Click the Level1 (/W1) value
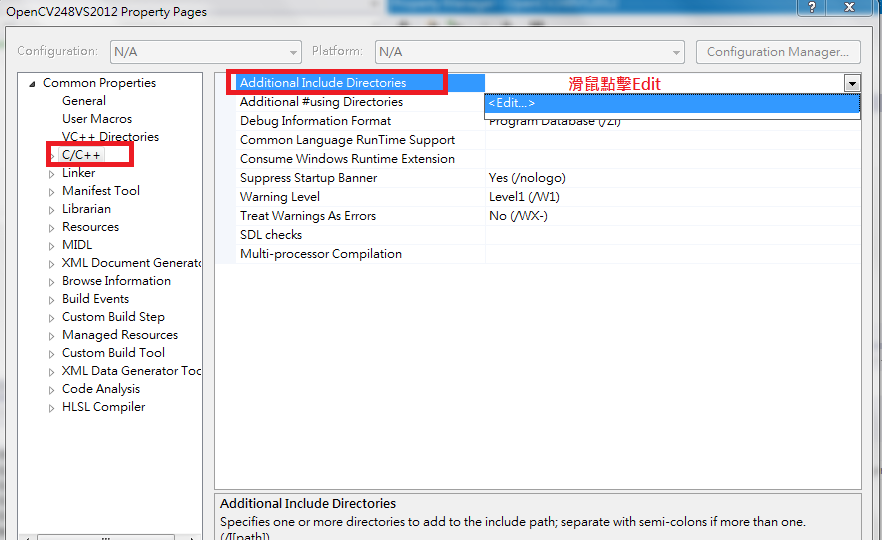 [x=524, y=197]
